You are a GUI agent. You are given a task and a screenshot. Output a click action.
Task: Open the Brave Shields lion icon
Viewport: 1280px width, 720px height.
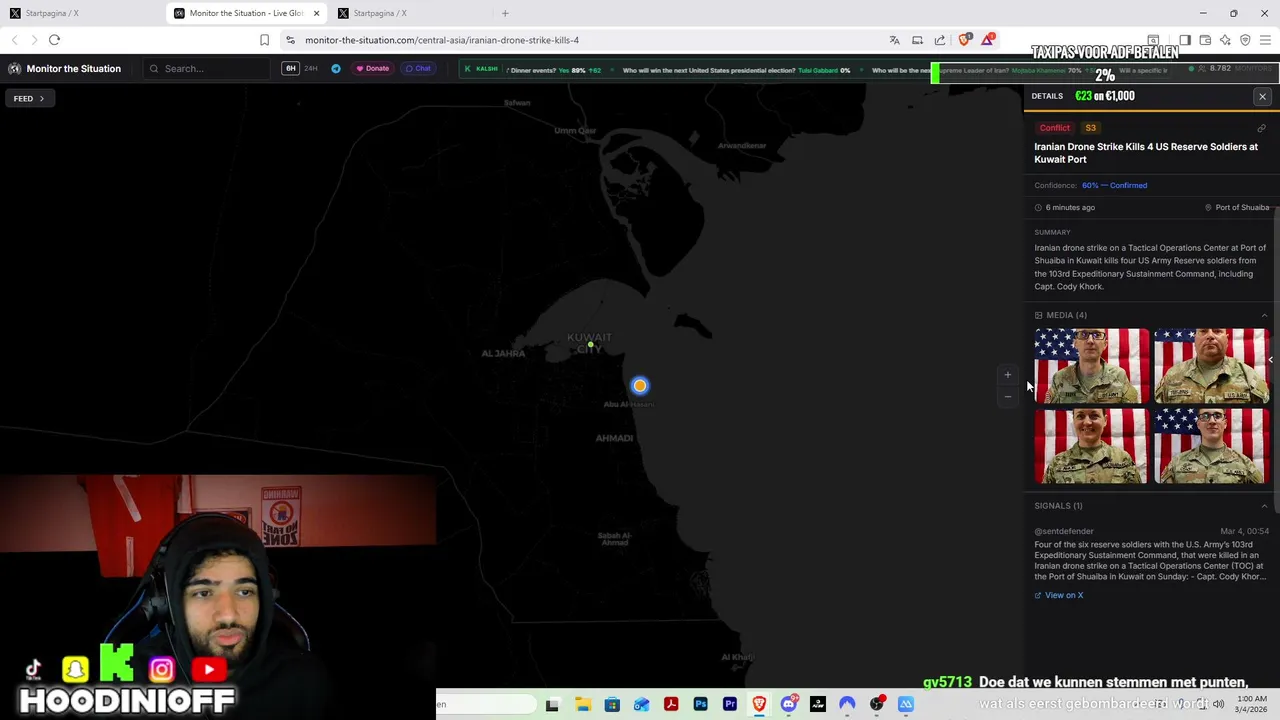(x=964, y=40)
